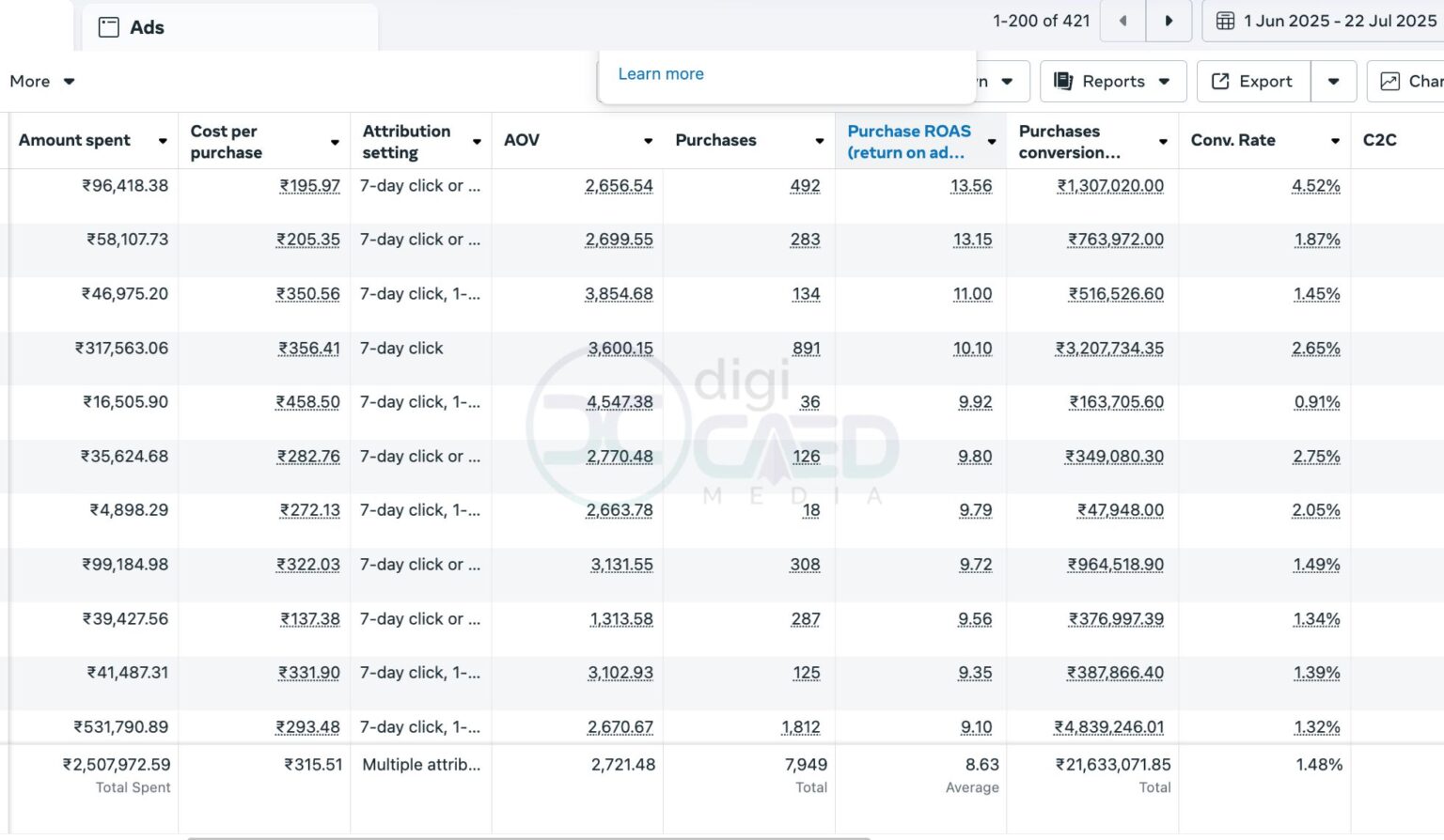Open AOV column dropdown arrow
The image size is (1444, 840).
(x=648, y=141)
